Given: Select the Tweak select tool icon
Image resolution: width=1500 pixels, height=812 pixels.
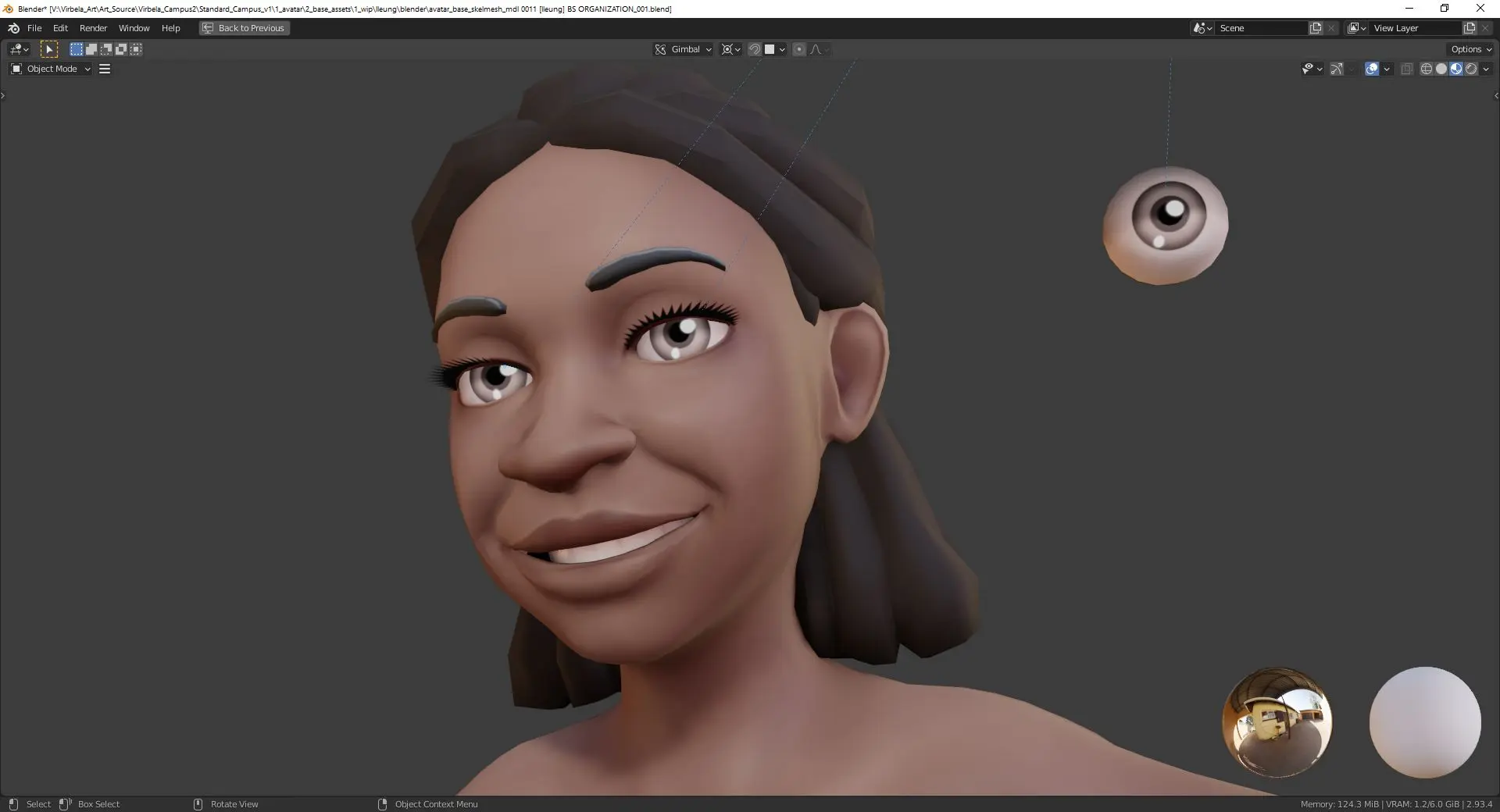Looking at the screenshot, I should coord(49,49).
